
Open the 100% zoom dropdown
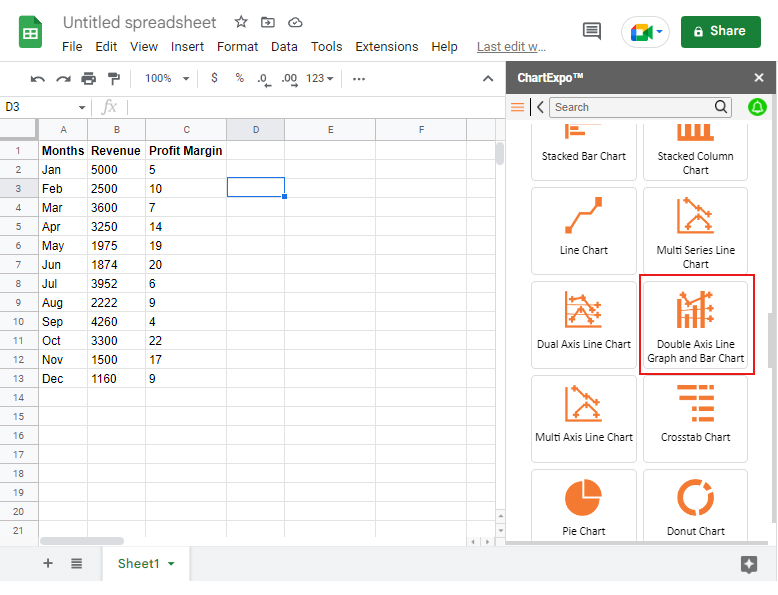167,78
